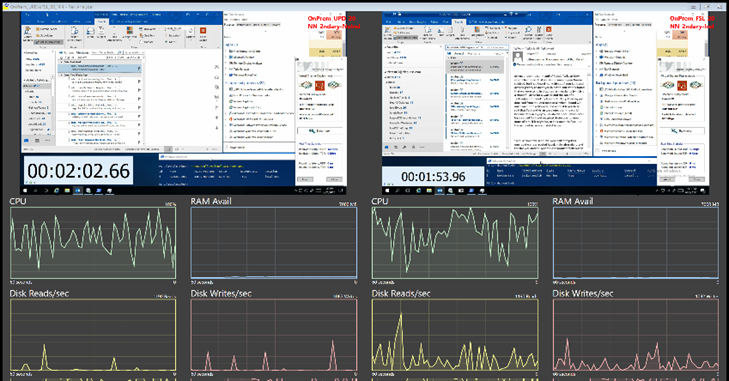Viewport: 729px width, 381px height.
Task: Click the search box above OnPrem_FSL Outlook message list
Action: [x=477, y=47]
